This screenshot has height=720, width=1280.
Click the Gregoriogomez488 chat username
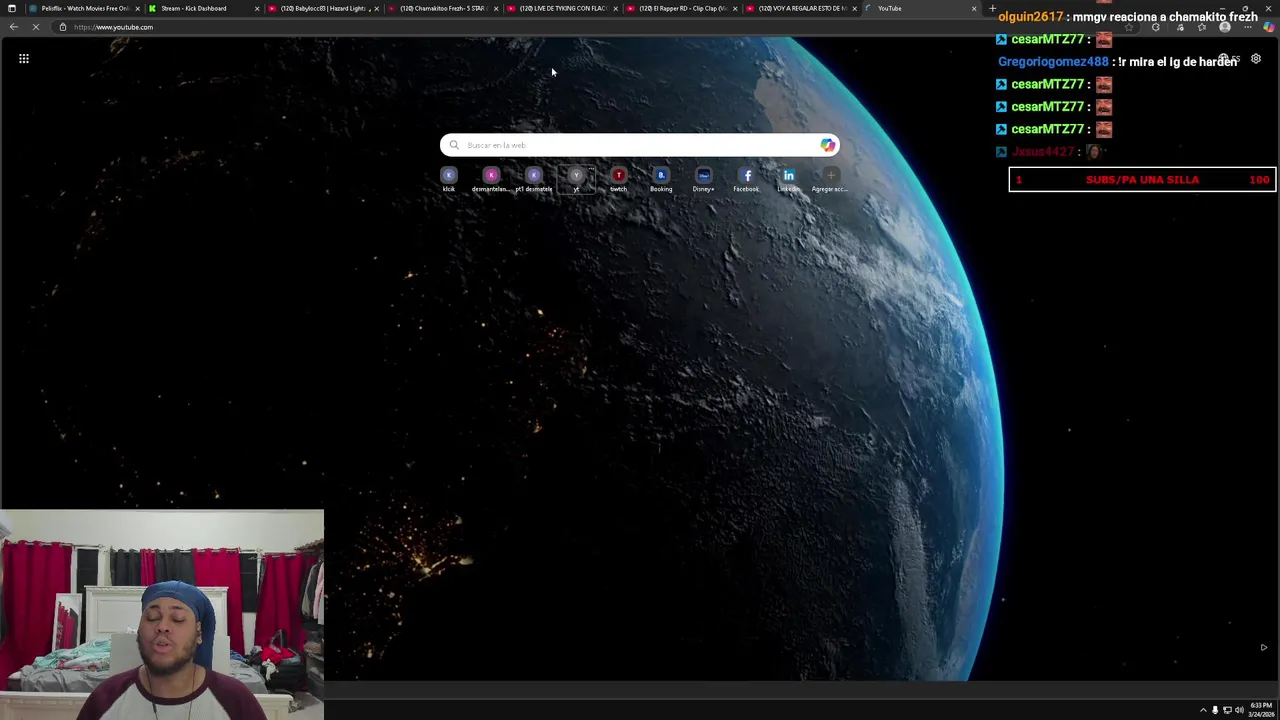[1053, 62]
